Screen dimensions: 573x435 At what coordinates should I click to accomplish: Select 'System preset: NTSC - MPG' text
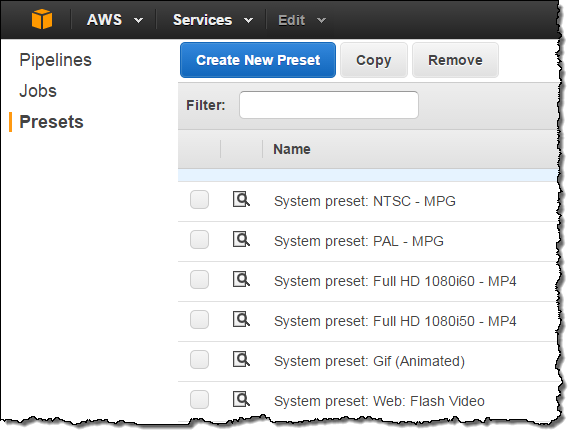(x=365, y=201)
